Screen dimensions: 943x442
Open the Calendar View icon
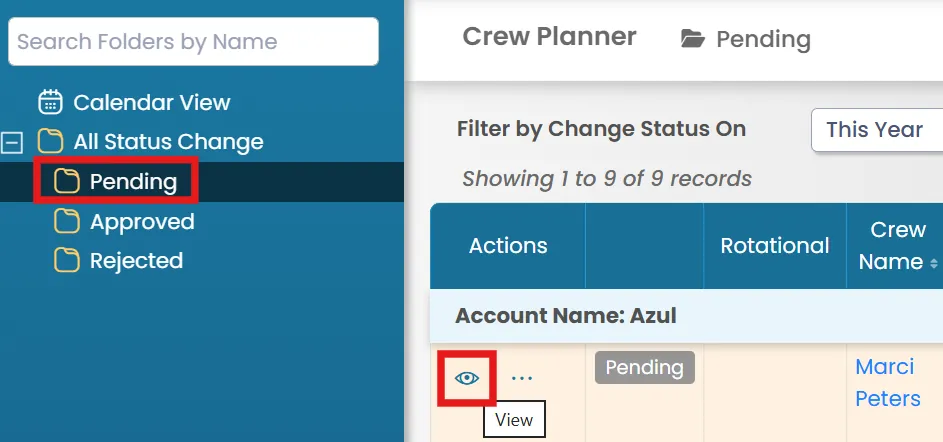tap(51, 102)
